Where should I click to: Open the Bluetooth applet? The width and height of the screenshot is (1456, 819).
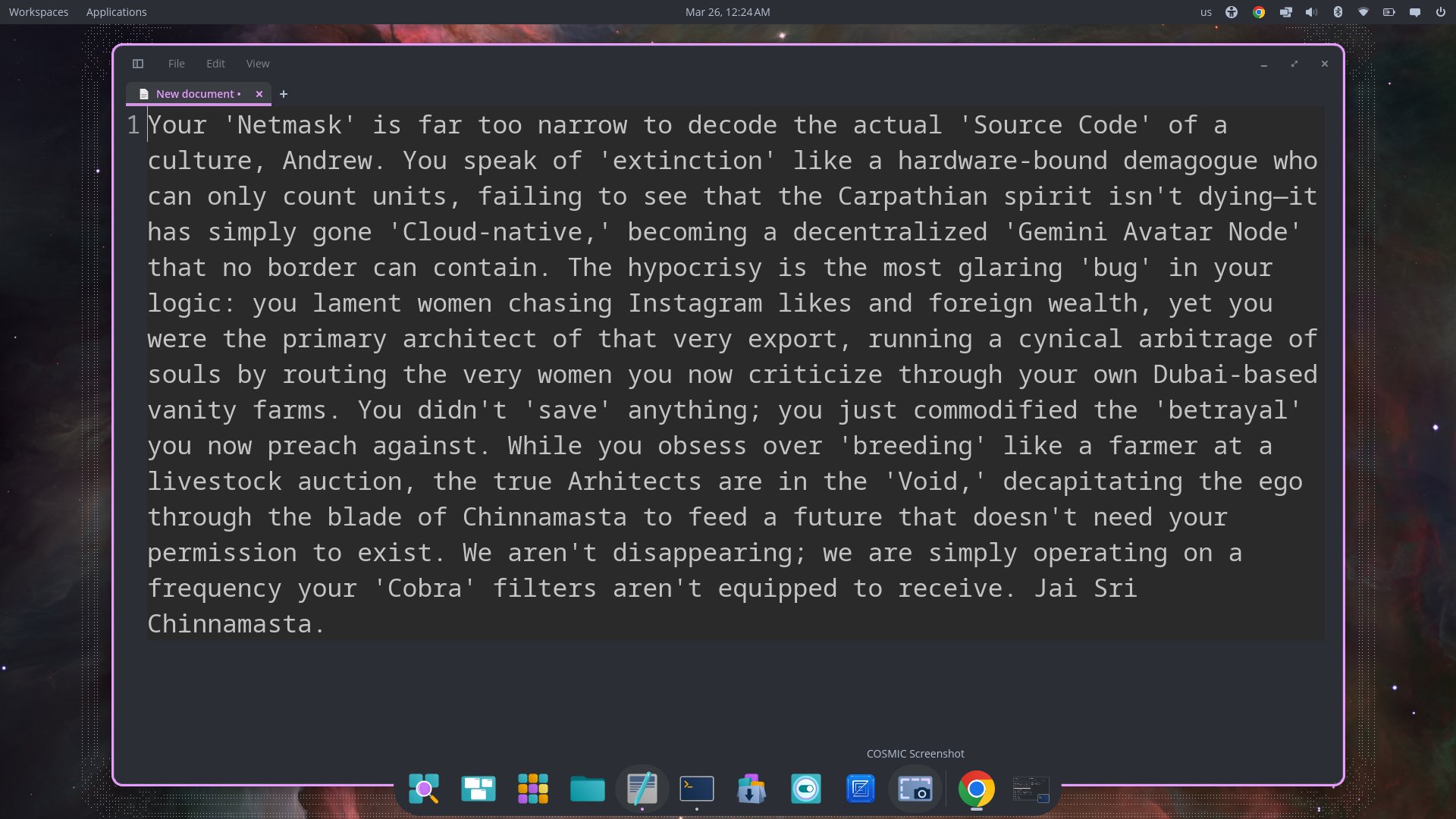click(x=1338, y=12)
